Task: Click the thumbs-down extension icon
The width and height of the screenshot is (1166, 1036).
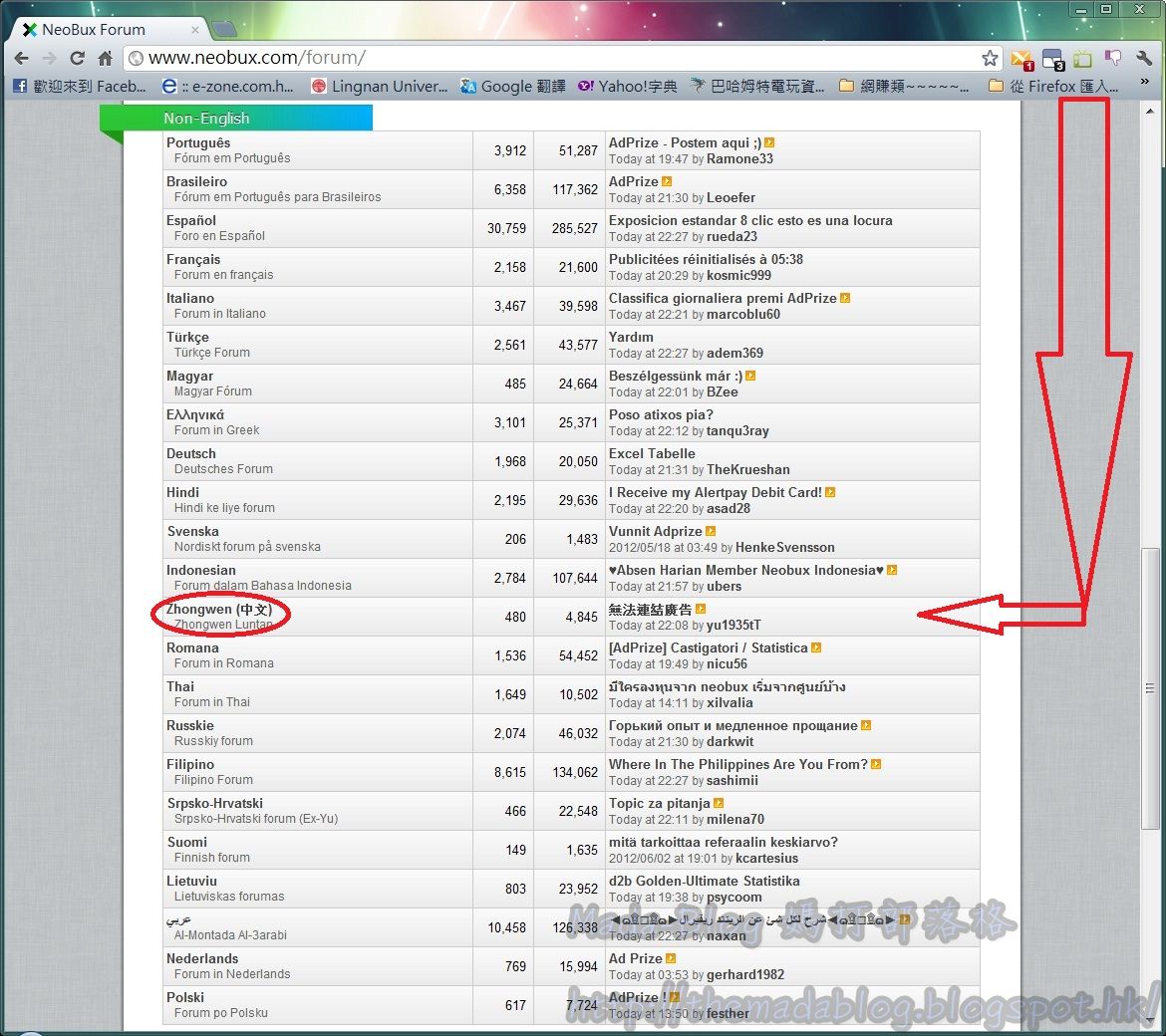Action: [x=1113, y=58]
